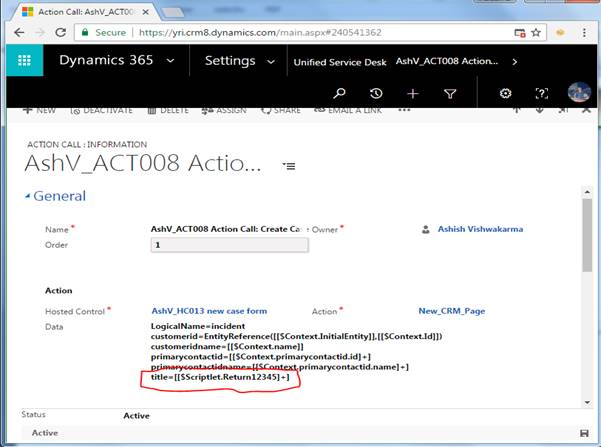Click scrollbar down arrow on form
Screen dimensions: 601x447
tap(587, 402)
